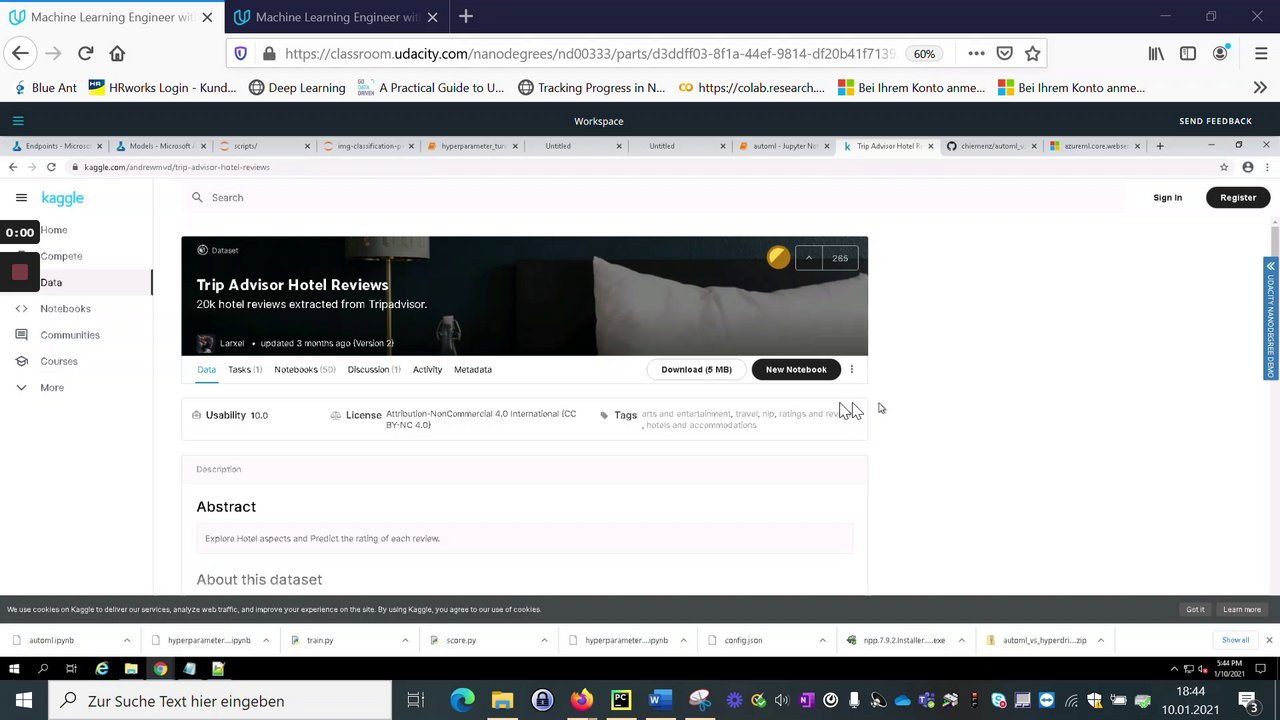
Task: Click Send Feedback in the workspace header
Action: point(1215,121)
